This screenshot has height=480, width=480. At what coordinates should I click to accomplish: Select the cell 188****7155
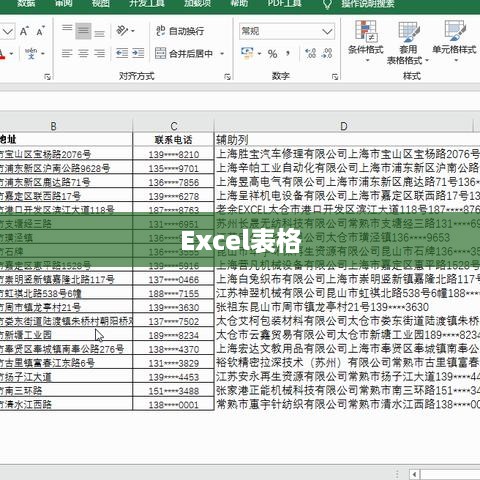(x=173, y=294)
